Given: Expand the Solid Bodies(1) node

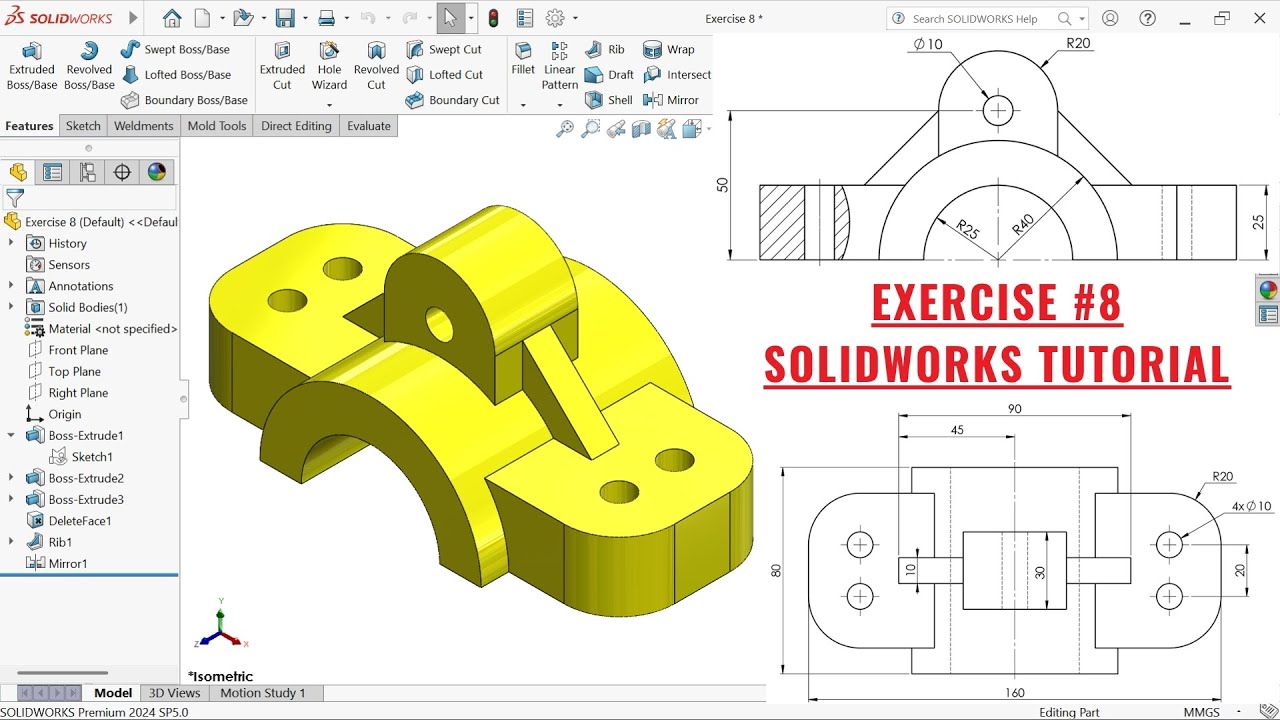Looking at the screenshot, I should 11,307.
